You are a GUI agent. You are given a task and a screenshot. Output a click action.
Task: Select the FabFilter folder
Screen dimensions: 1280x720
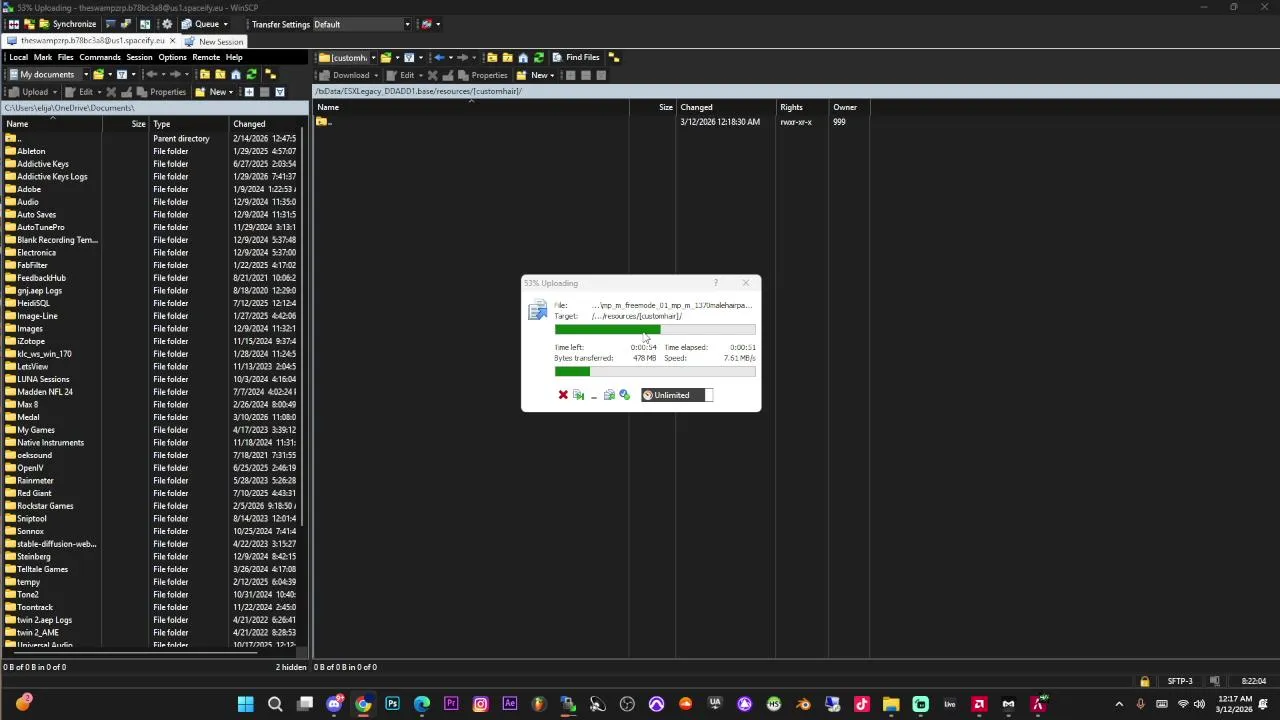[32, 265]
